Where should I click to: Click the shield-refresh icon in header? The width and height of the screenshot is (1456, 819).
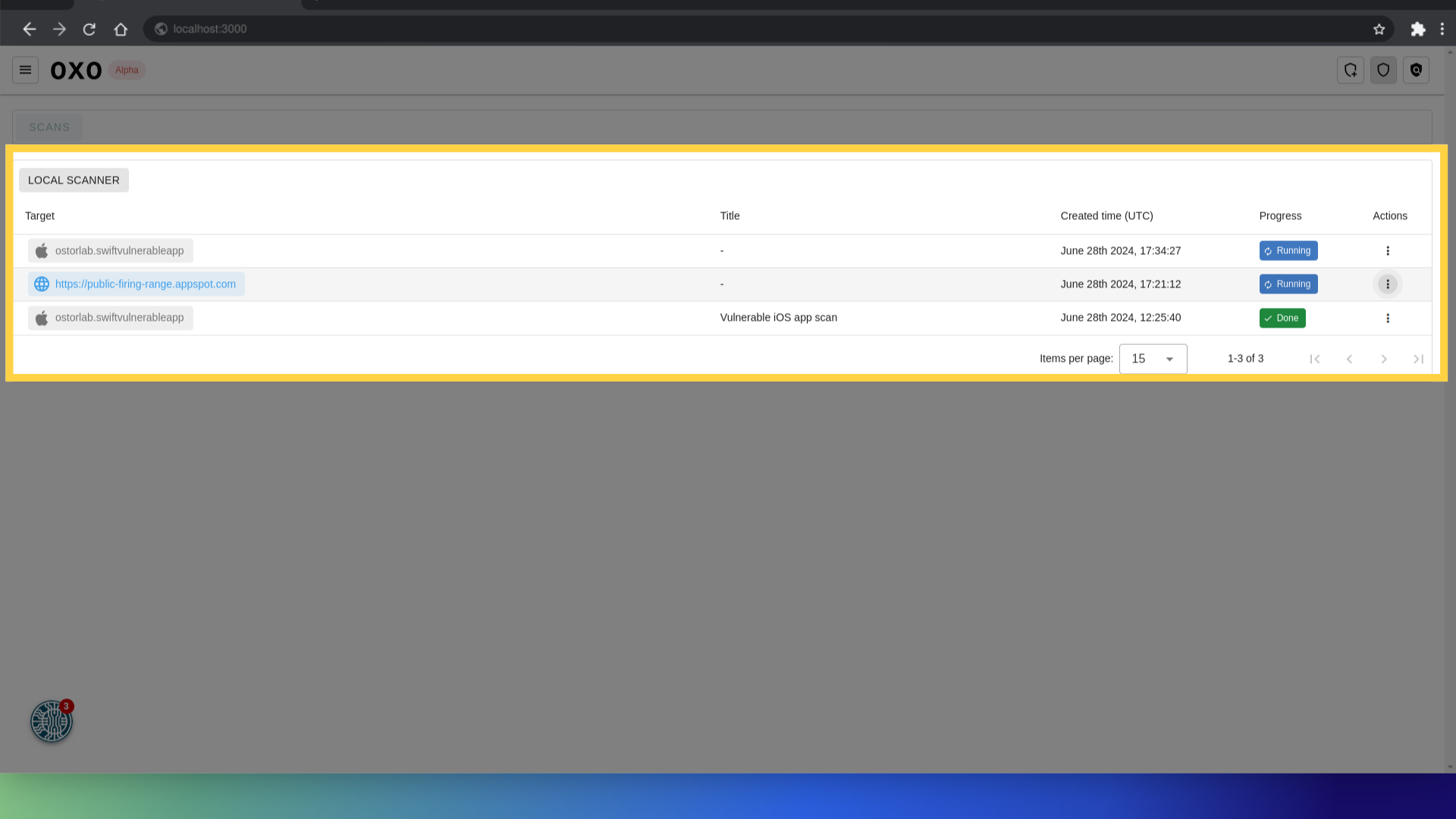click(1351, 70)
